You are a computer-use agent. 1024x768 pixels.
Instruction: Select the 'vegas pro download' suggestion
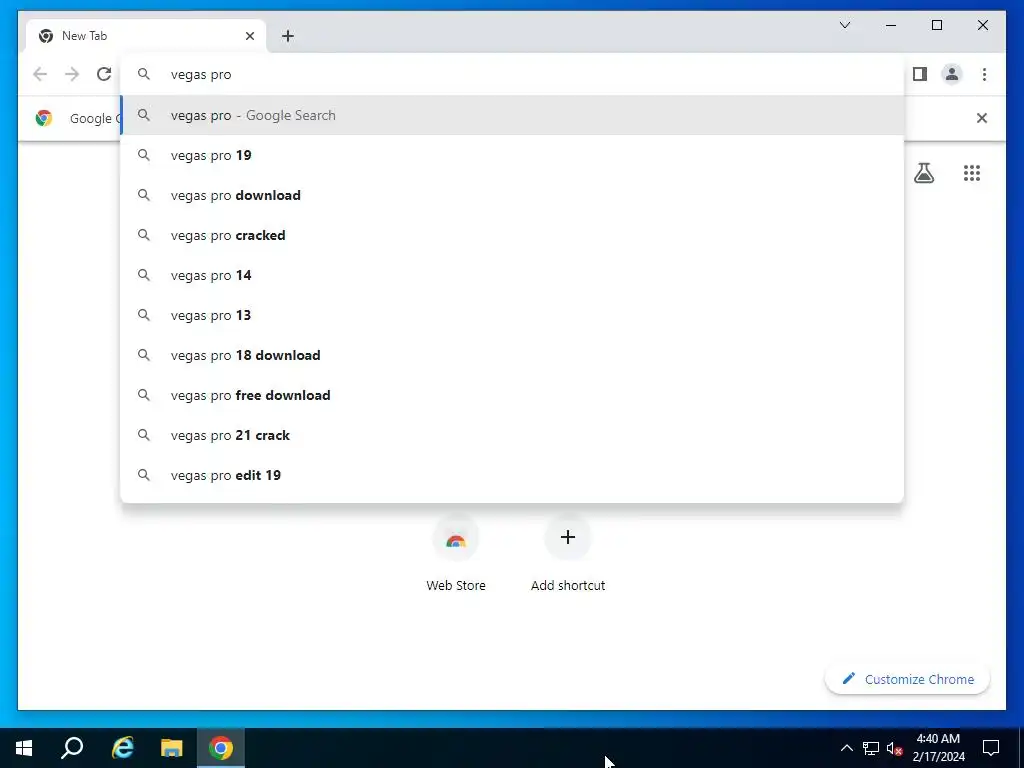point(512,195)
